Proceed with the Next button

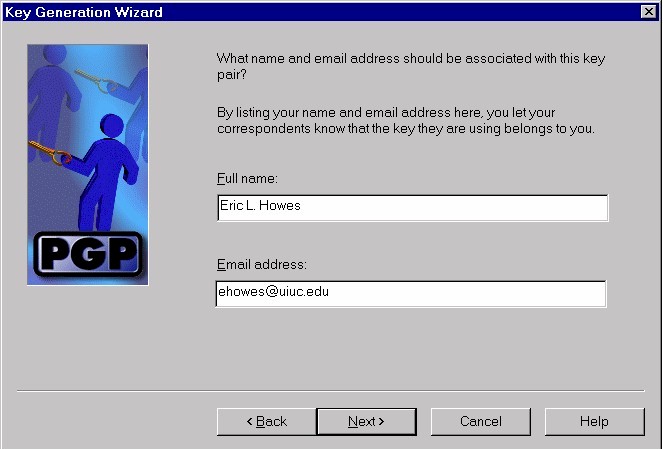(367, 422)
